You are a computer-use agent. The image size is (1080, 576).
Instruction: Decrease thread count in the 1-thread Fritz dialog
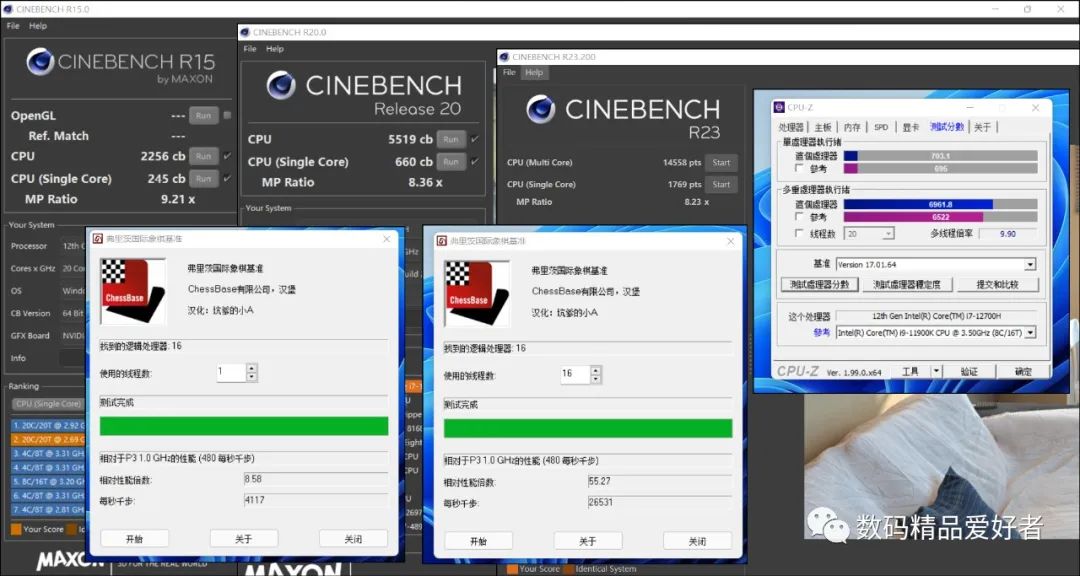click(x=251, y=377)
